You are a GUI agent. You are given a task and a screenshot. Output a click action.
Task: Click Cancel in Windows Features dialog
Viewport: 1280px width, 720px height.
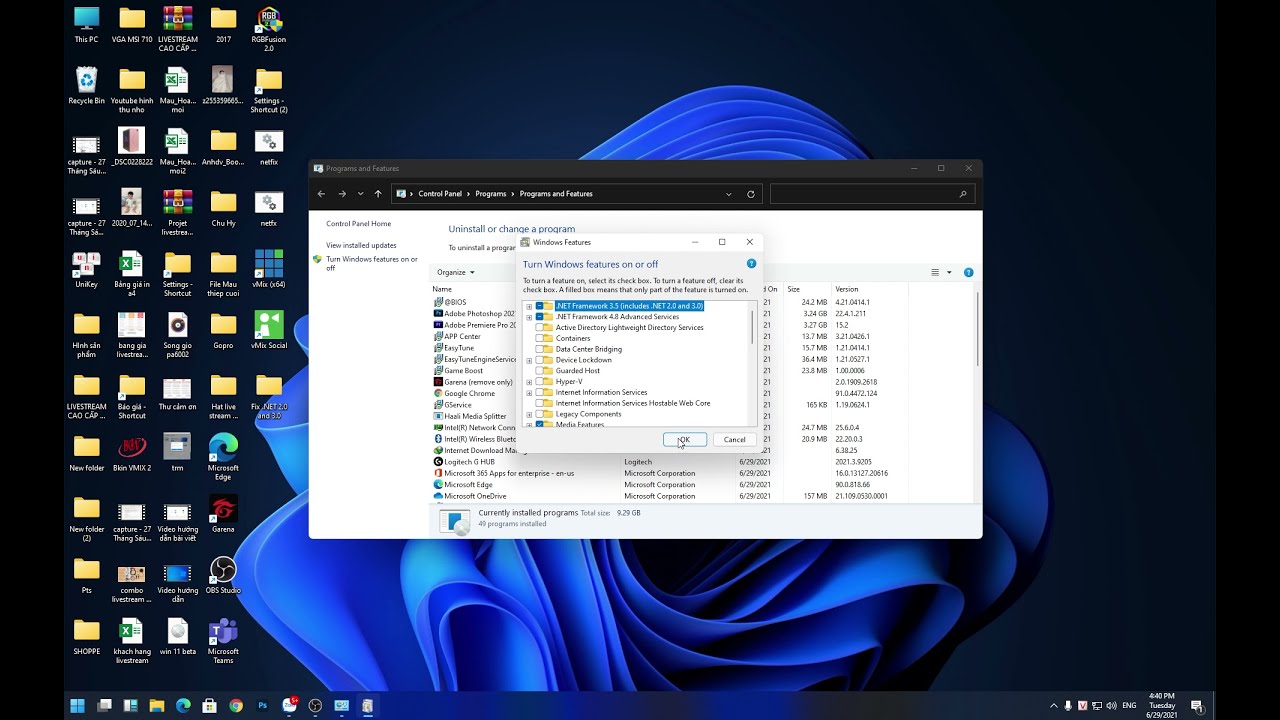point(734,440)
